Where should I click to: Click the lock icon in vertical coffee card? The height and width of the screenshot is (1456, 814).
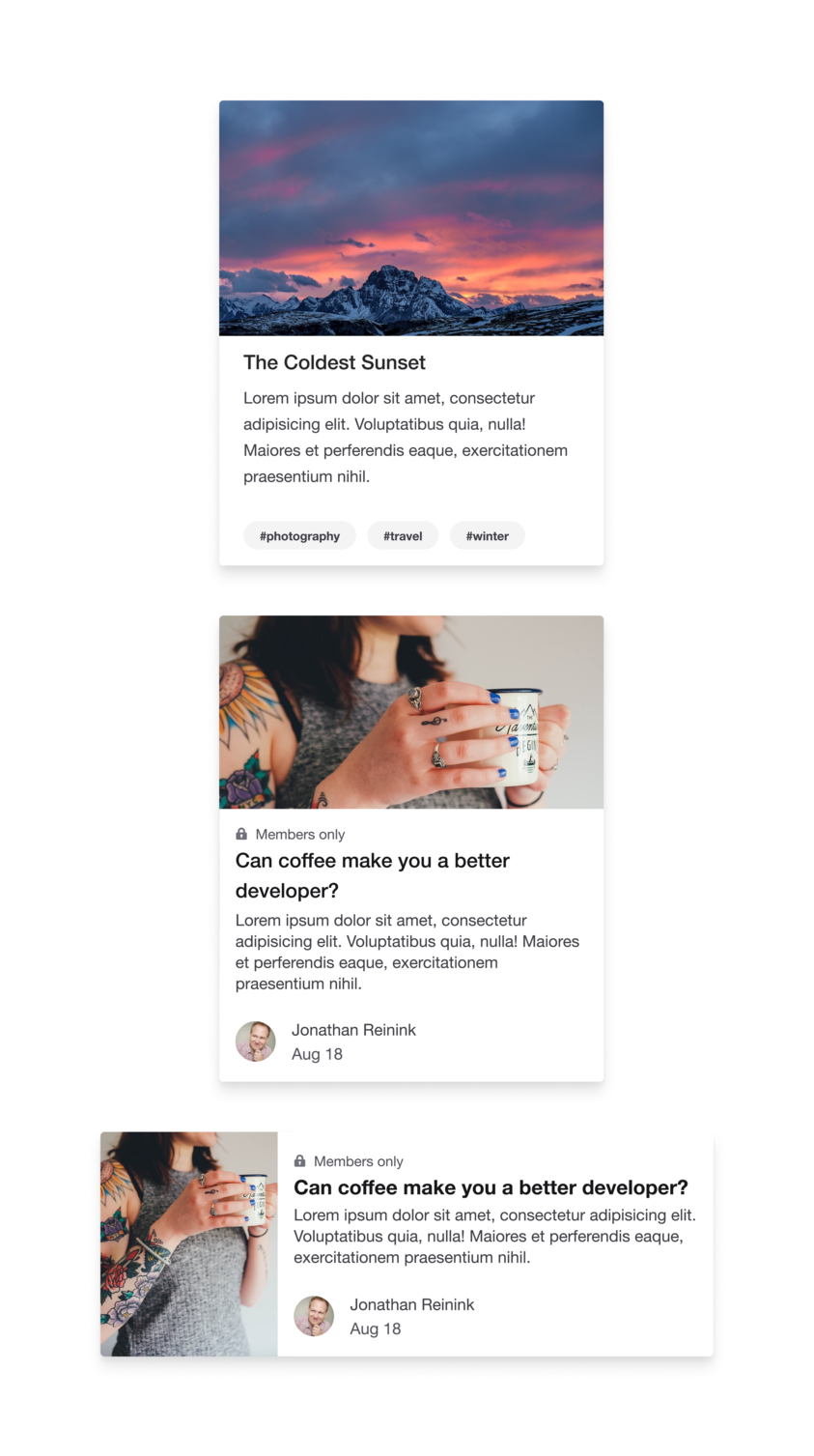point(241,834)
